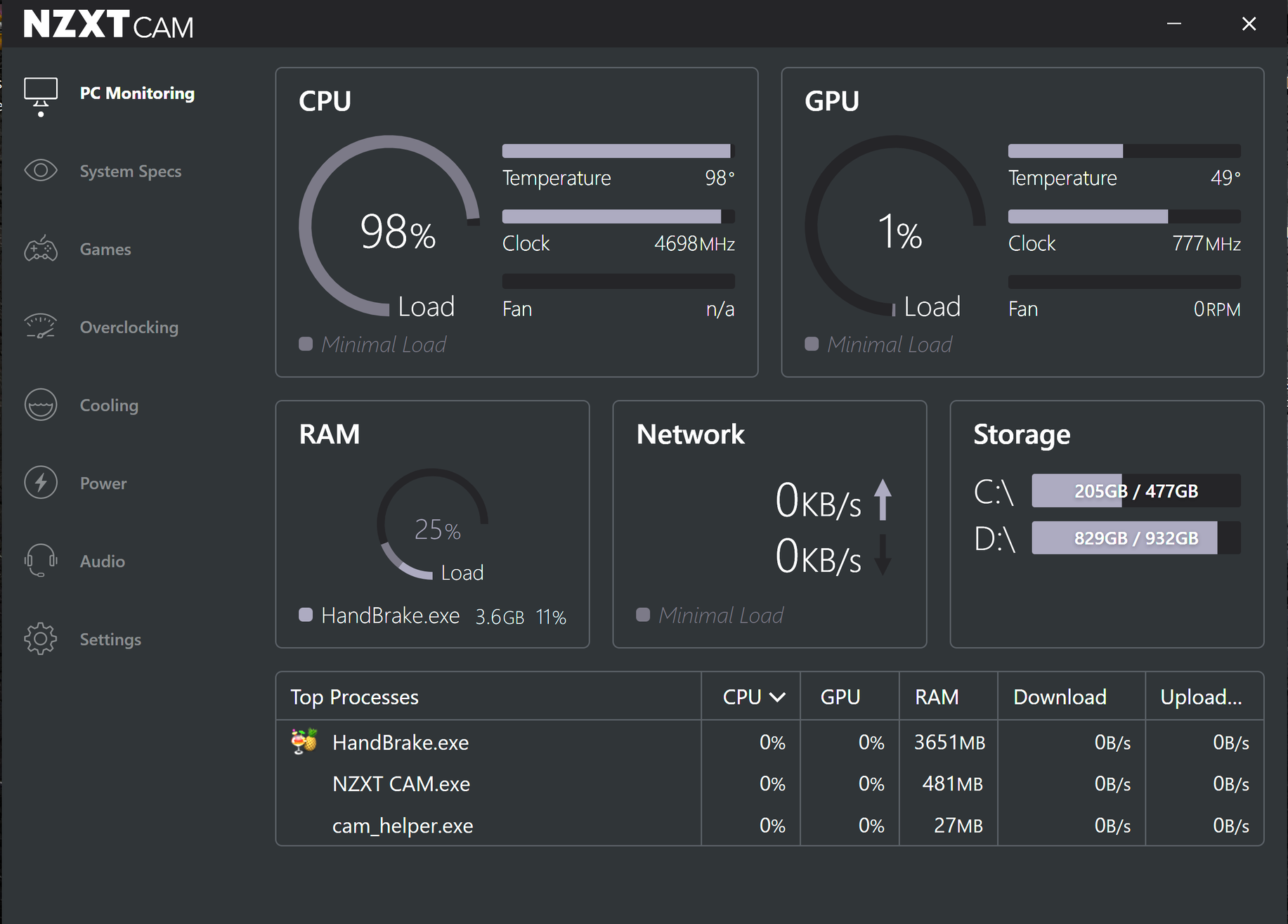Viewport: 1288px width, 924px height.
Task: Click the network upload arrow icon
Action: [883, 500]
